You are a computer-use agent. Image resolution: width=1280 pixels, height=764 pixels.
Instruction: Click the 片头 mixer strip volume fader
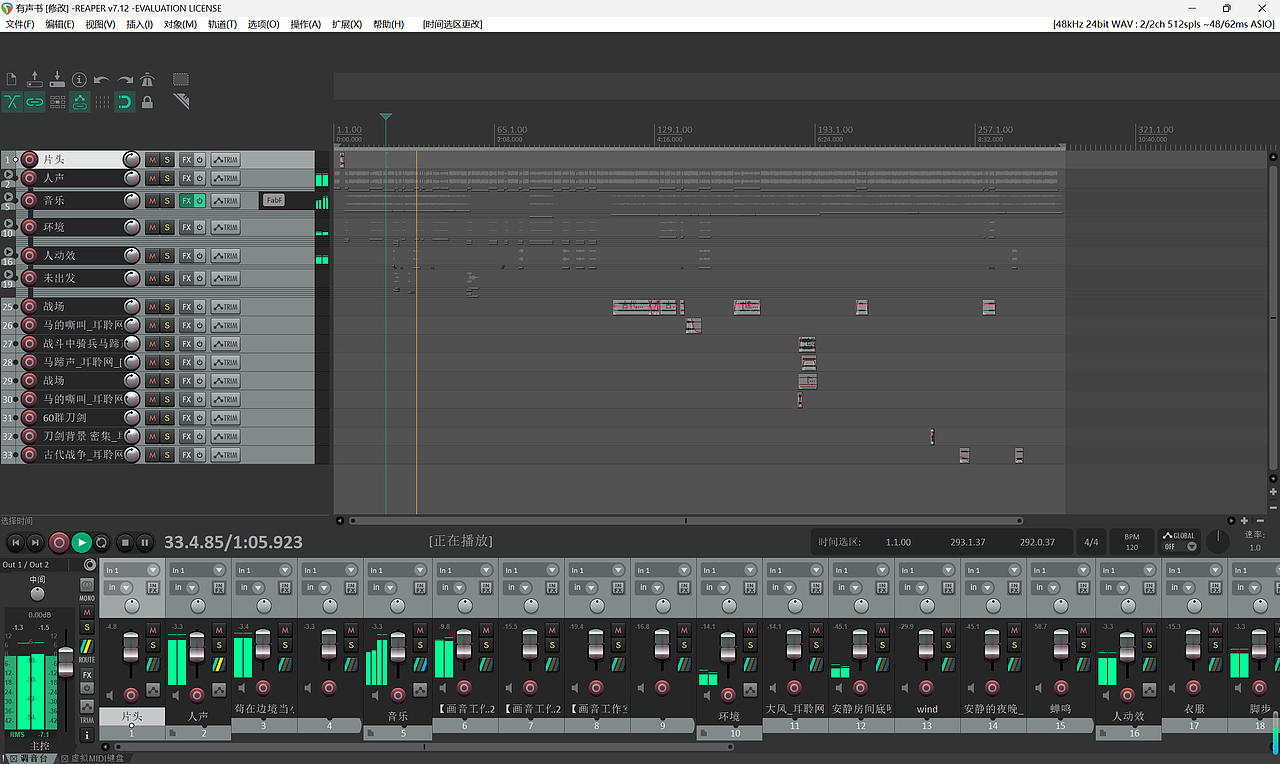coord(130,646)
